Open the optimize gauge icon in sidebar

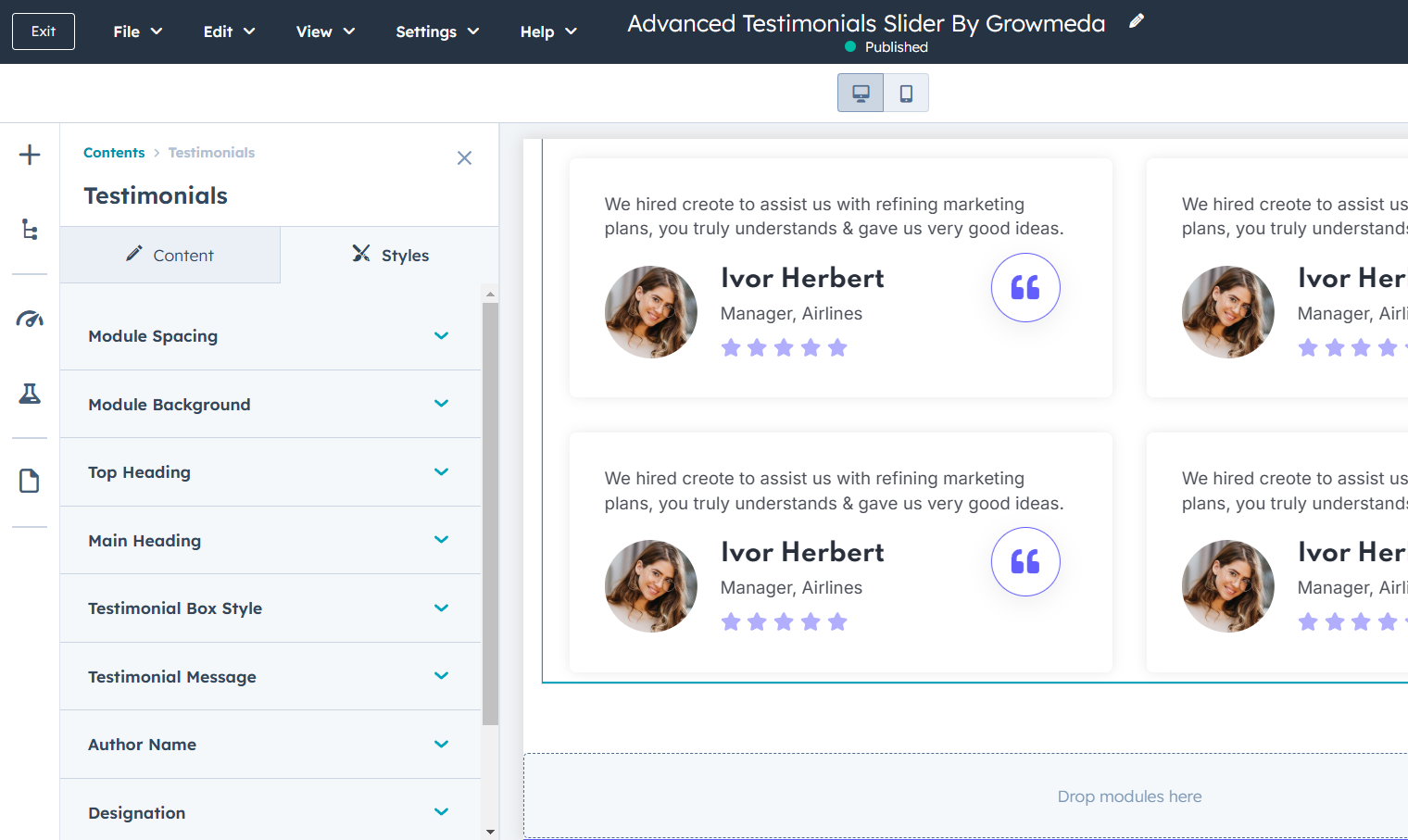click(x=30, y=320)
